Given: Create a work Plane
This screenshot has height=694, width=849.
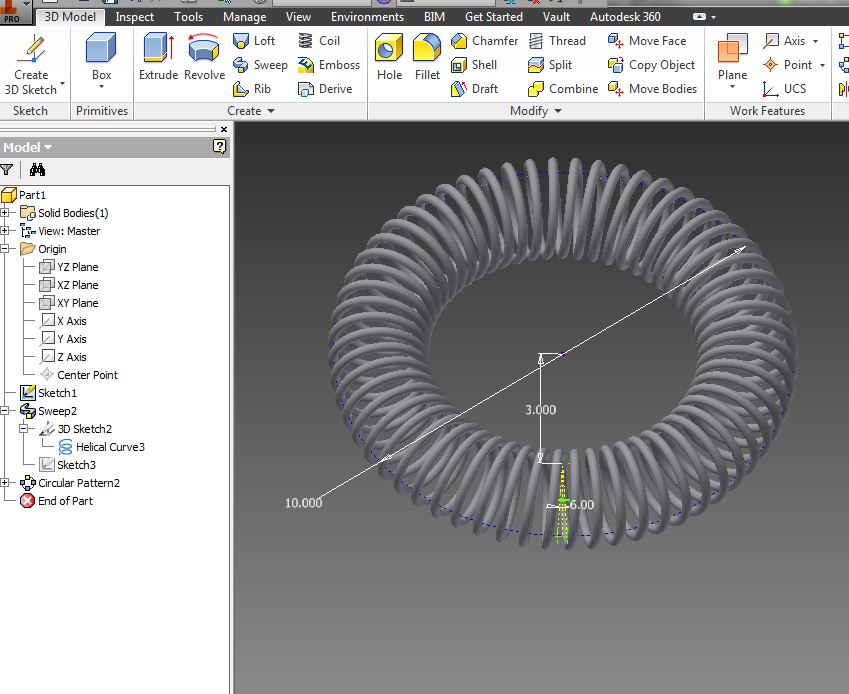Looking at the screenshot, I should click(732, 56).
